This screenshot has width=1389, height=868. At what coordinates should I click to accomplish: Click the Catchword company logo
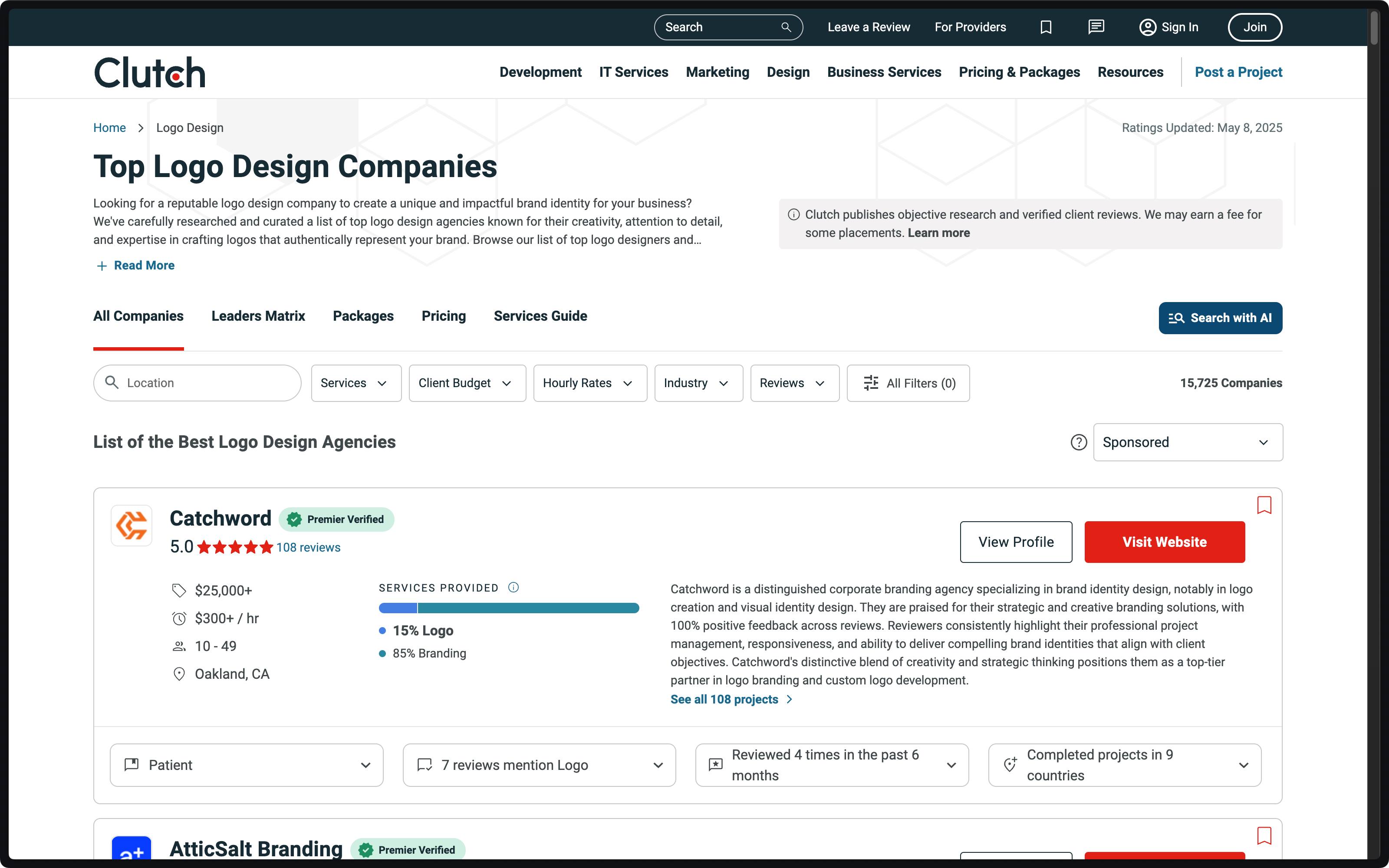132,525
